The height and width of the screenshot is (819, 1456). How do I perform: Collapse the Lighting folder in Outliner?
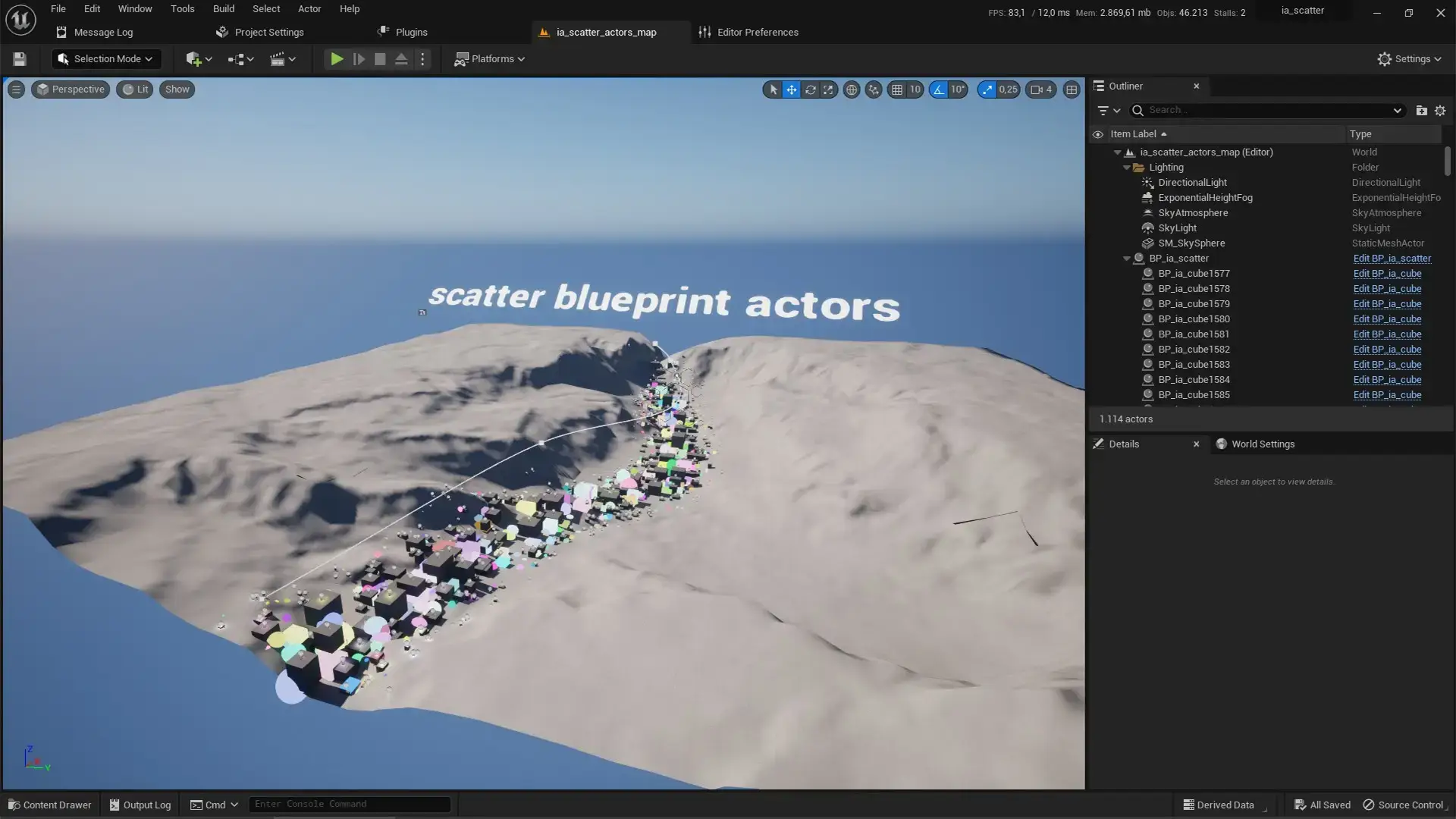1127,168
